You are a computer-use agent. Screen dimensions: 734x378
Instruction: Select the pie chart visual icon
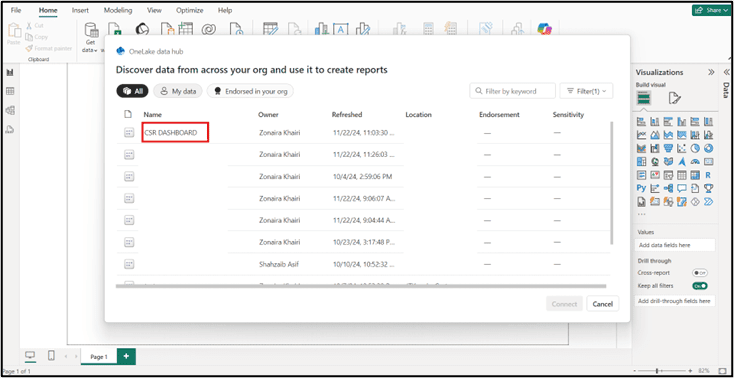click(695, 148)
